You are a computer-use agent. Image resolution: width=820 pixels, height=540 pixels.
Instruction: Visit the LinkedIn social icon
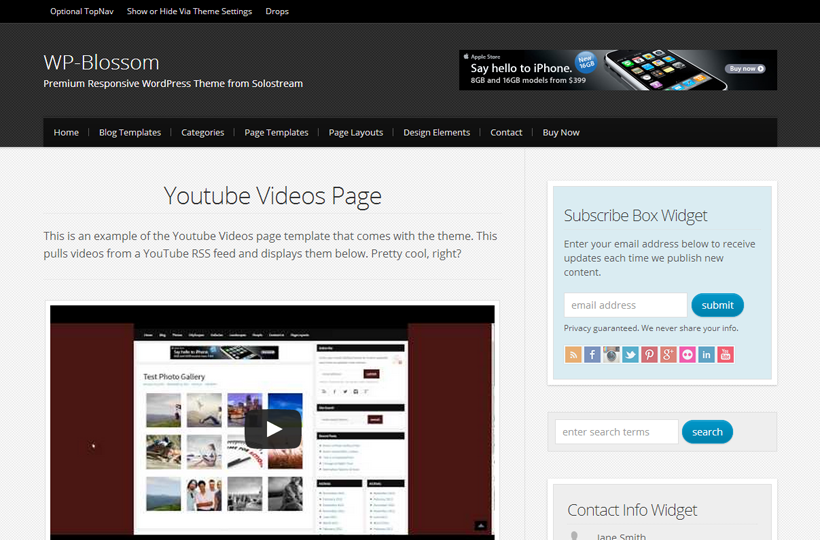(x=706, y=354)
